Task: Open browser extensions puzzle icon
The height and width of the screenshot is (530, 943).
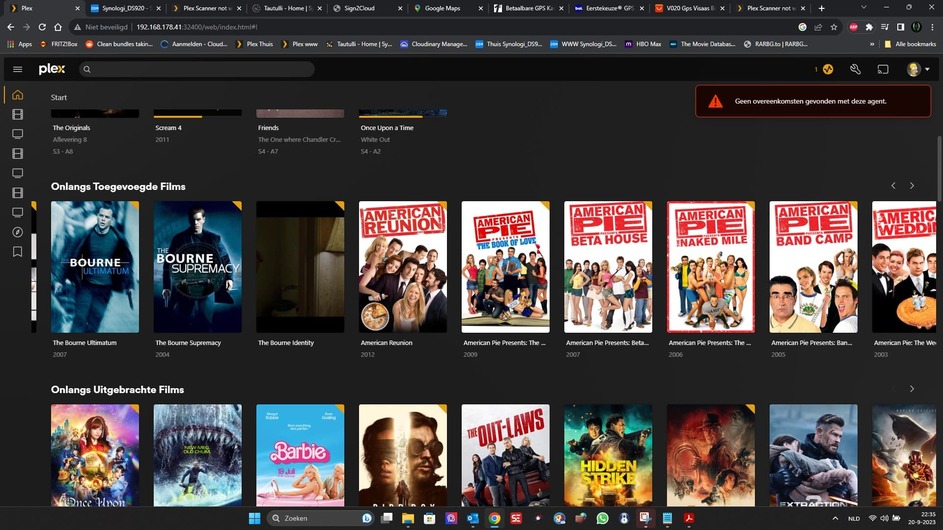Action: point(869,27)
